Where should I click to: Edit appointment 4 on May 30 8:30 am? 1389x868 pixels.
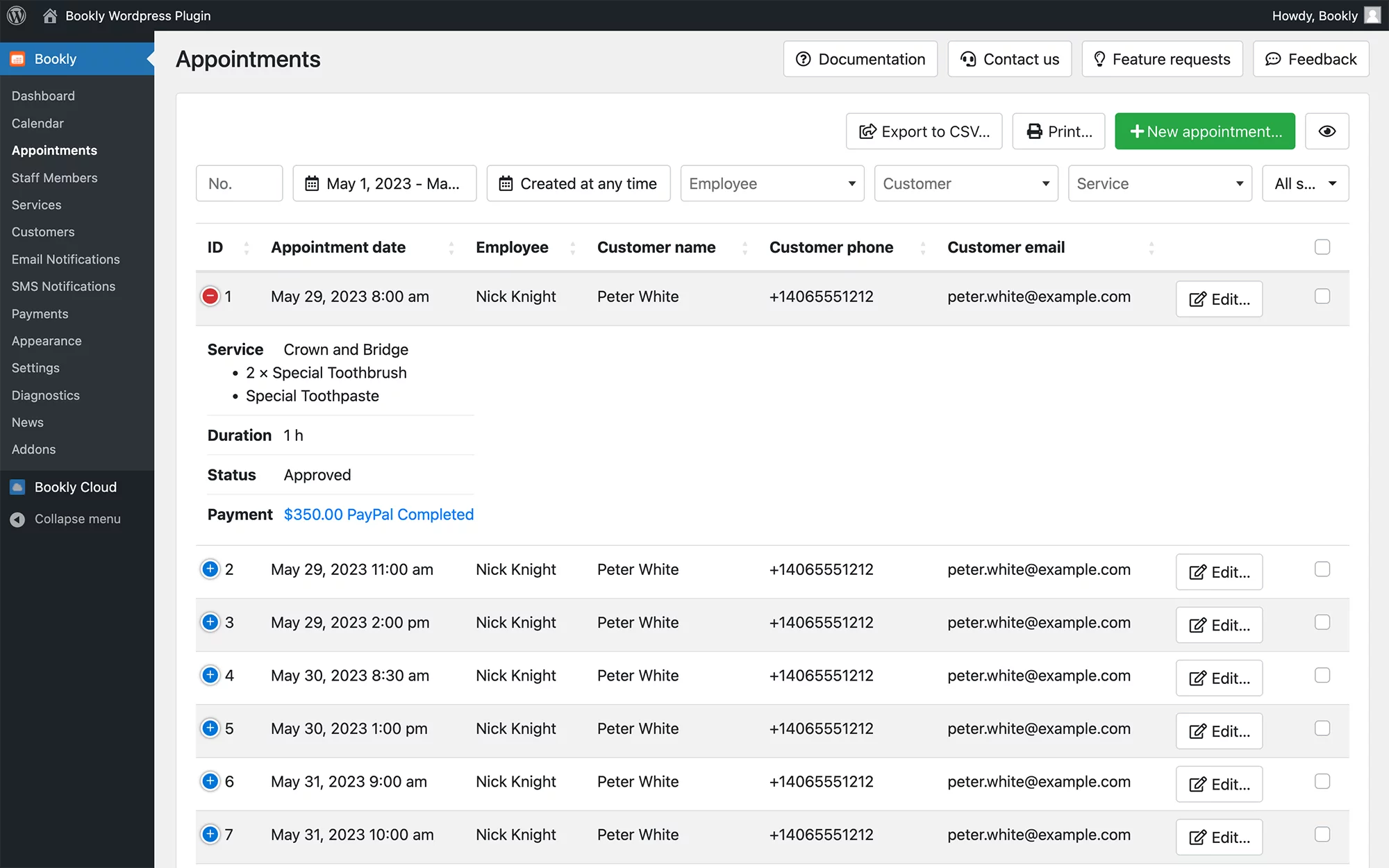pyautogui.click(x=1219, y=678)
